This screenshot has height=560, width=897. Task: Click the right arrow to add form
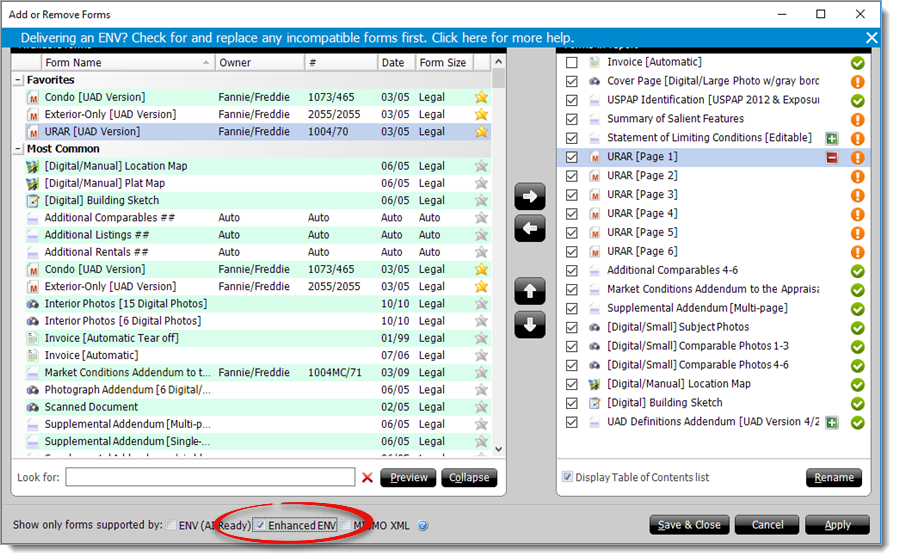coord(529,196)
